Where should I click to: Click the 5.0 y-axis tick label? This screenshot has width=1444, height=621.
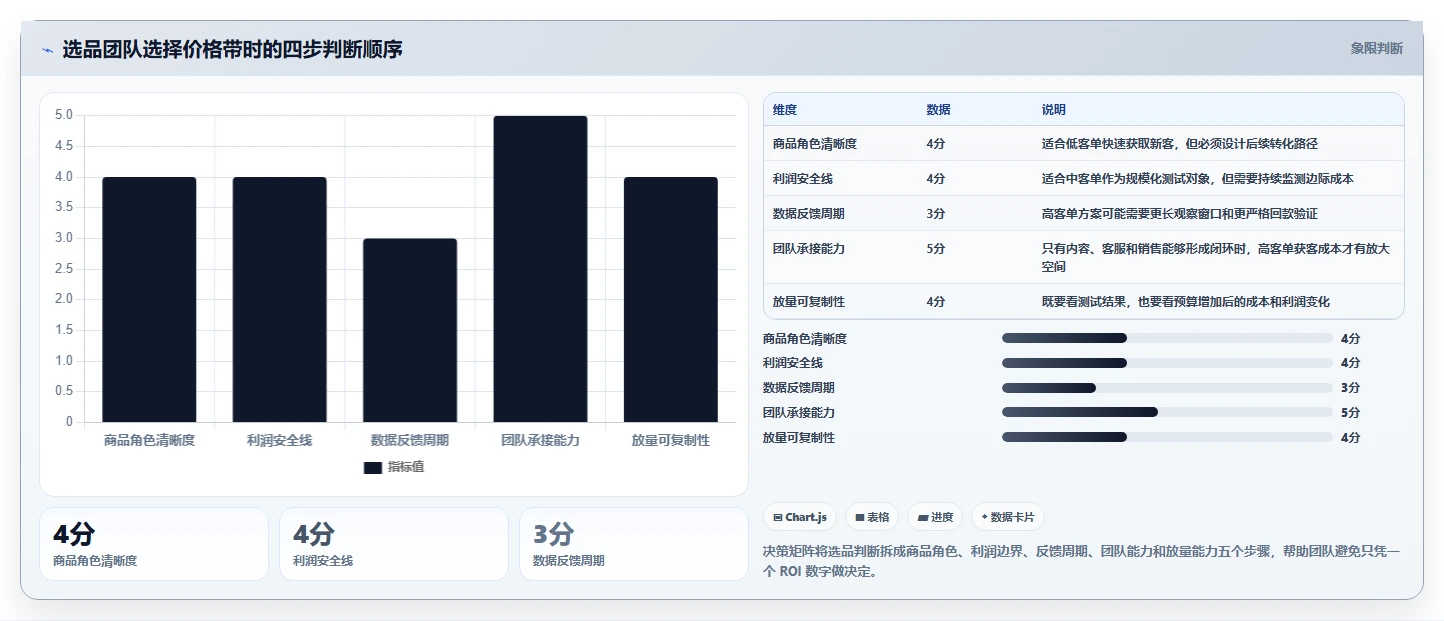(x=63, y=115)
